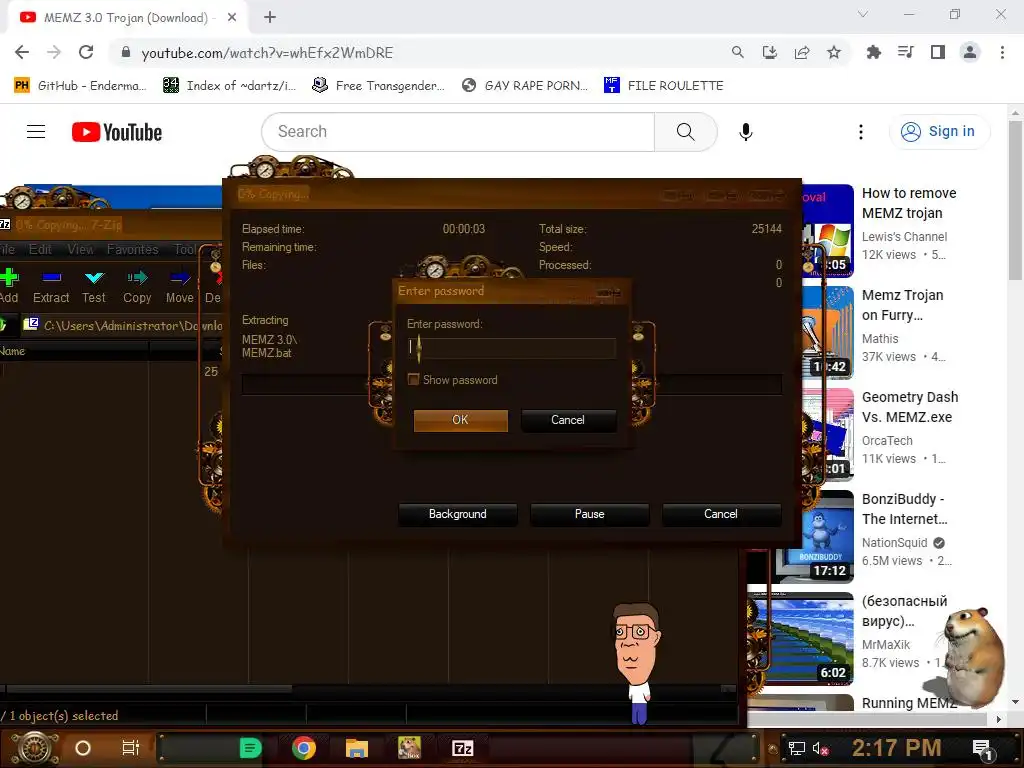Click the 2:17 PM clock

click(897, 748)
